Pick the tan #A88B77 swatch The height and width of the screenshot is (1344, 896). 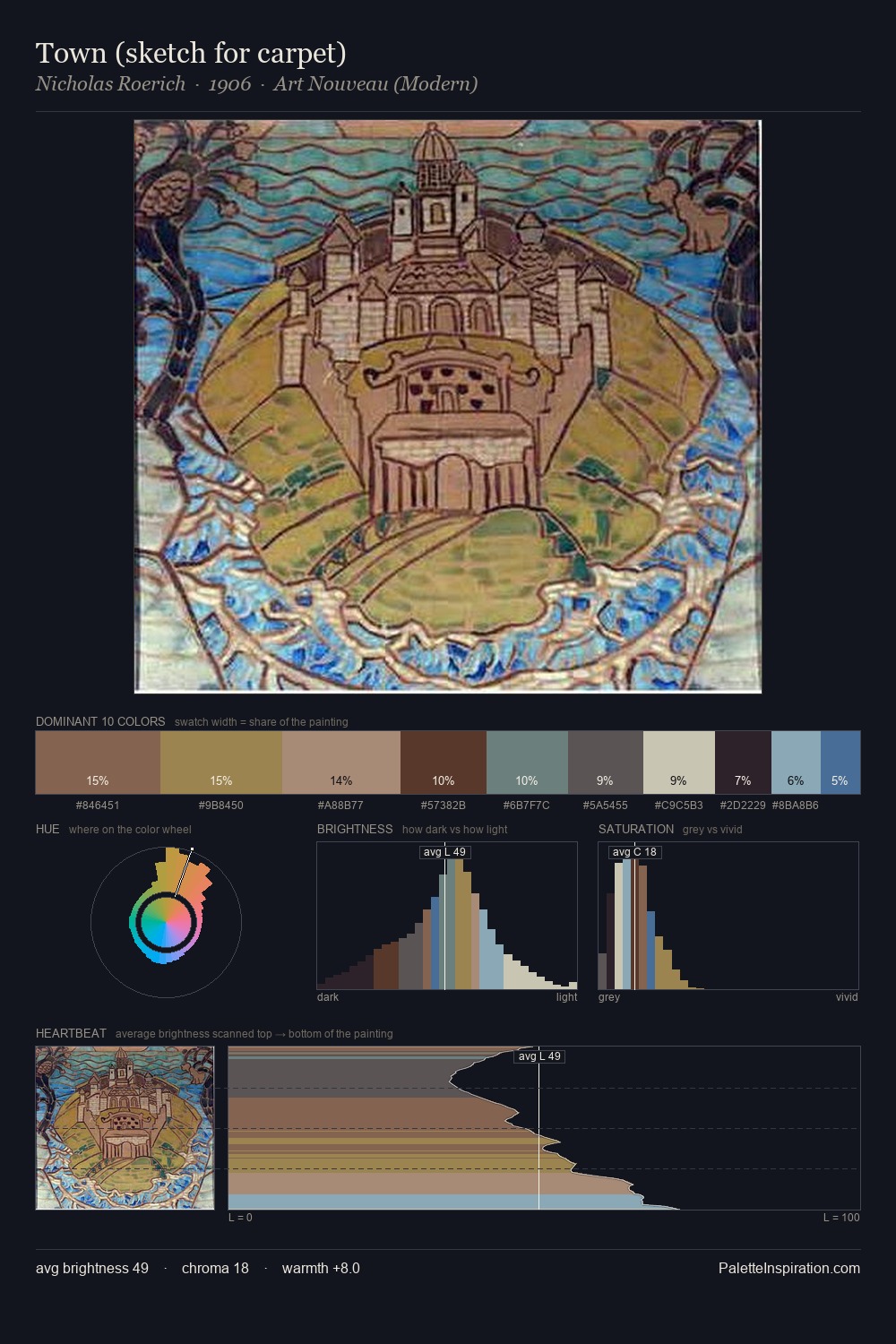coord(341,762)
